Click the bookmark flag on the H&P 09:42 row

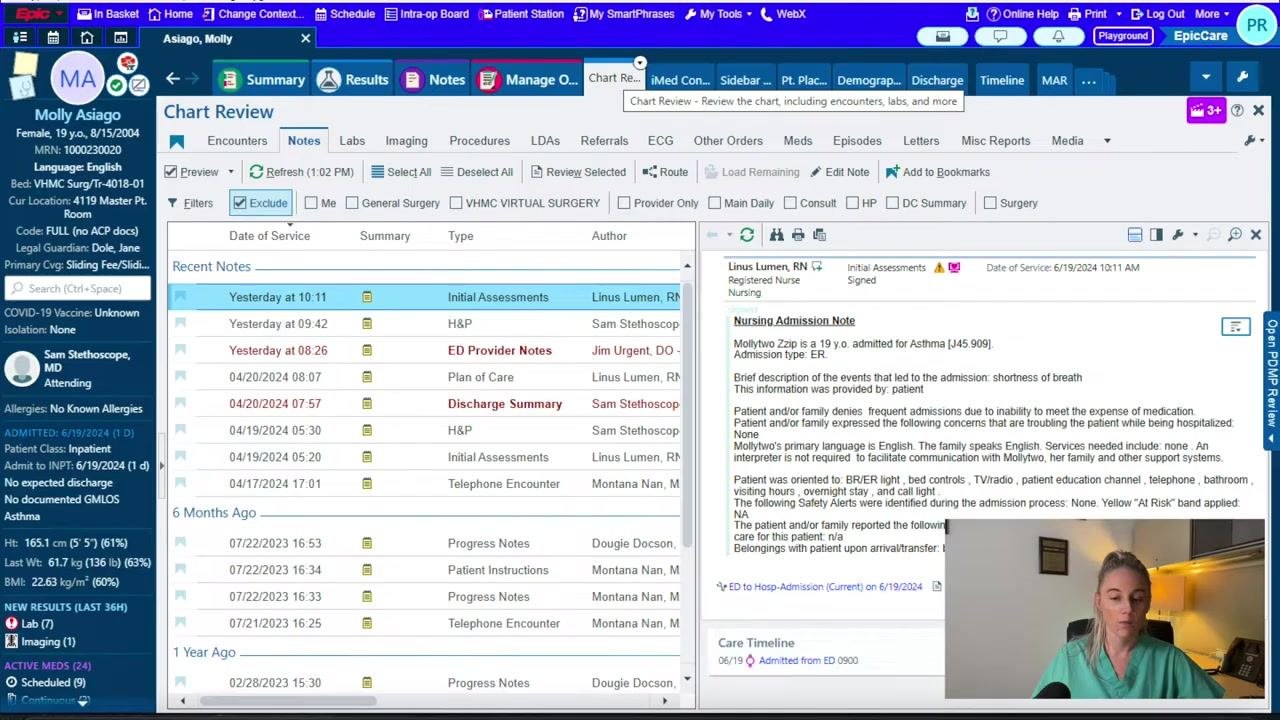pyautogui.click(x=180, y=324)
